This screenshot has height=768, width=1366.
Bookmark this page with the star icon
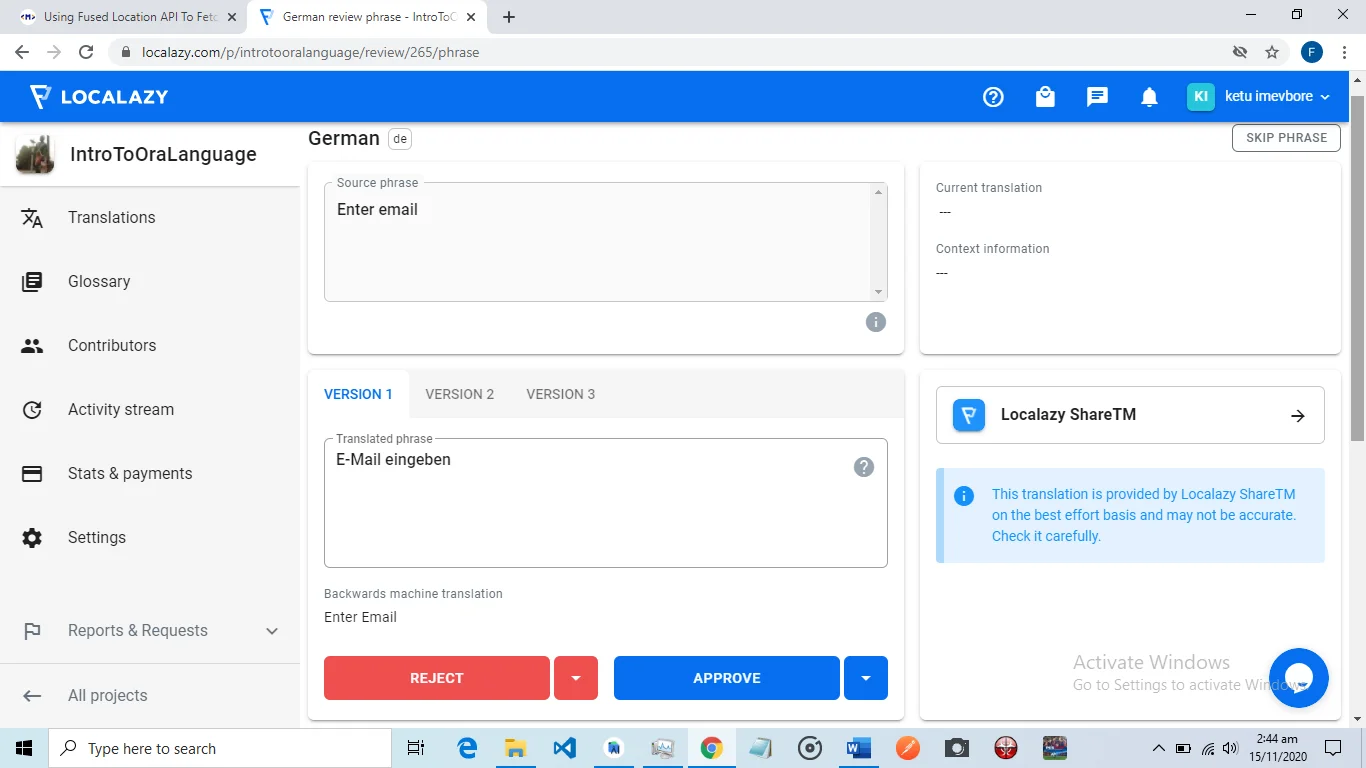coord(1272,52)
